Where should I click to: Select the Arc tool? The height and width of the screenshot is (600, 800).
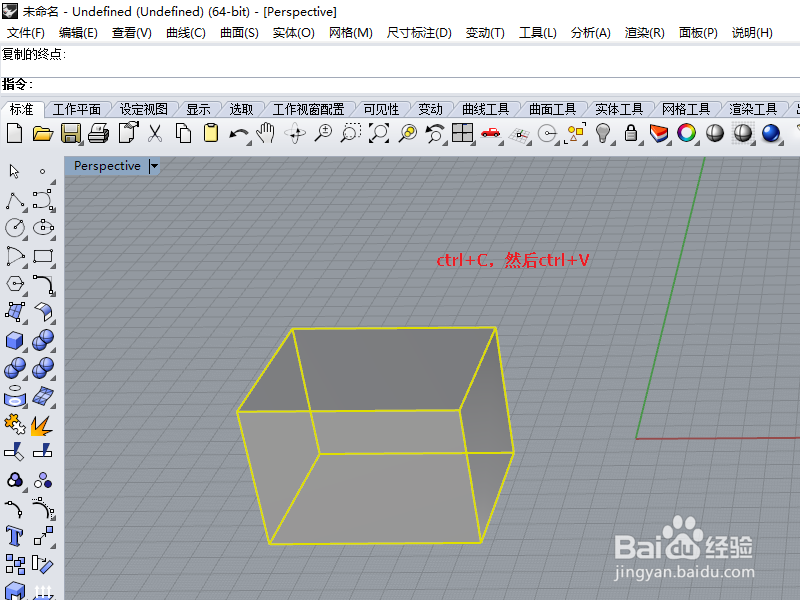click(x=15, y=256)
